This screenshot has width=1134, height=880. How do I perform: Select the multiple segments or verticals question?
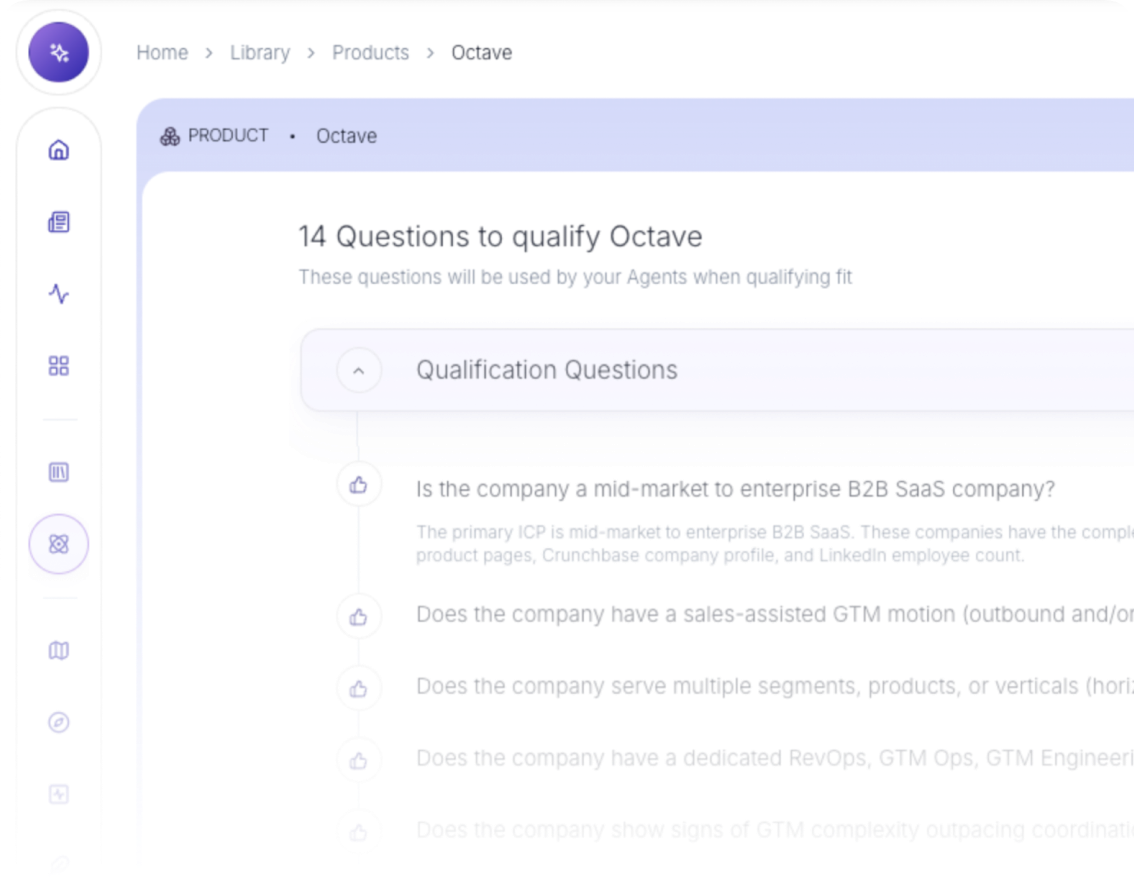pos(775,686)
